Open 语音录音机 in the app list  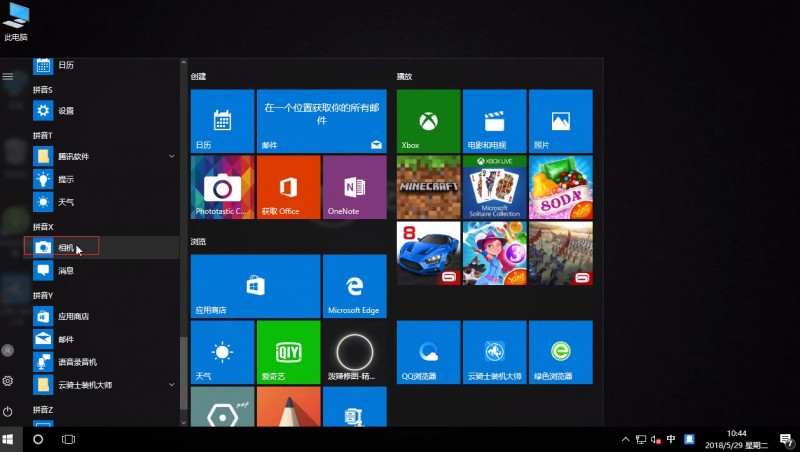[102, 362]
